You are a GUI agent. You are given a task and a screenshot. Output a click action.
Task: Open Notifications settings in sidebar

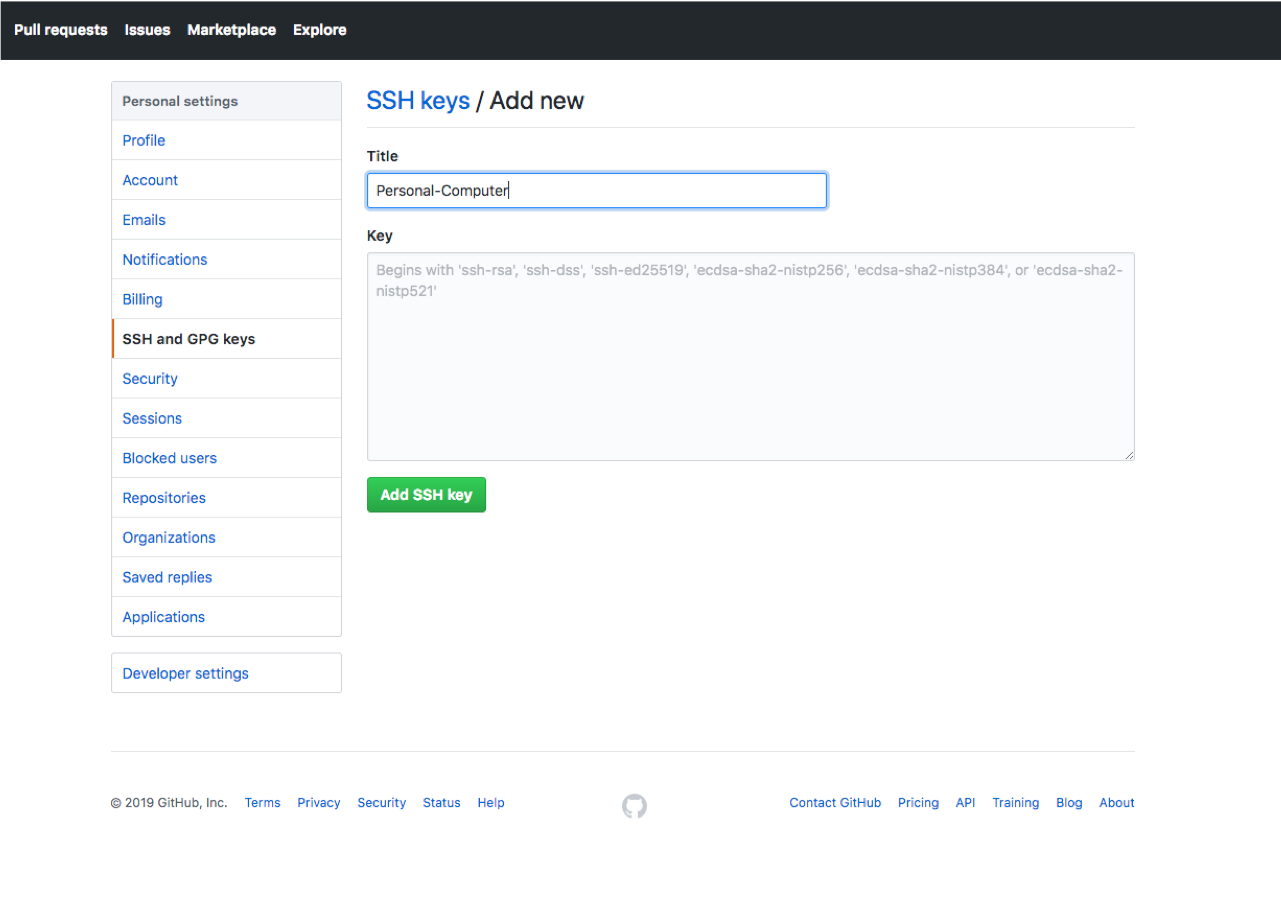click(x=226, y=259)
